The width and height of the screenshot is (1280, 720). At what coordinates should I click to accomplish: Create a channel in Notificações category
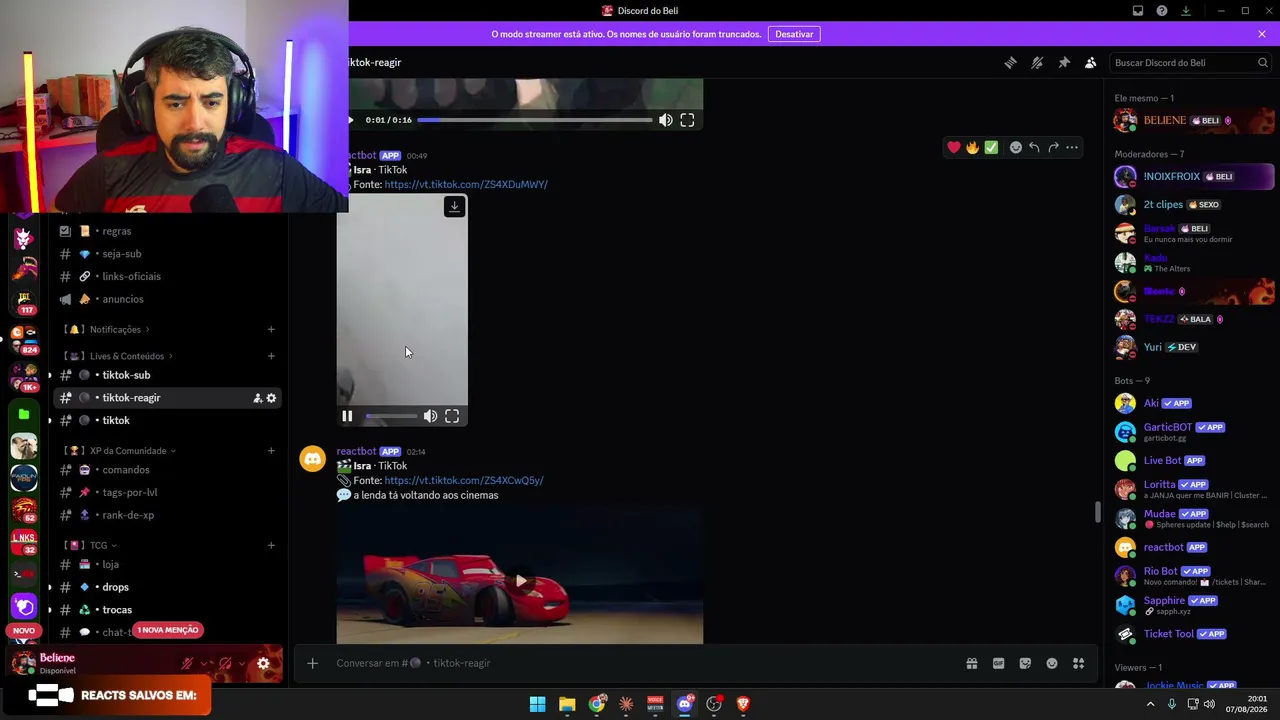(271, 330)
